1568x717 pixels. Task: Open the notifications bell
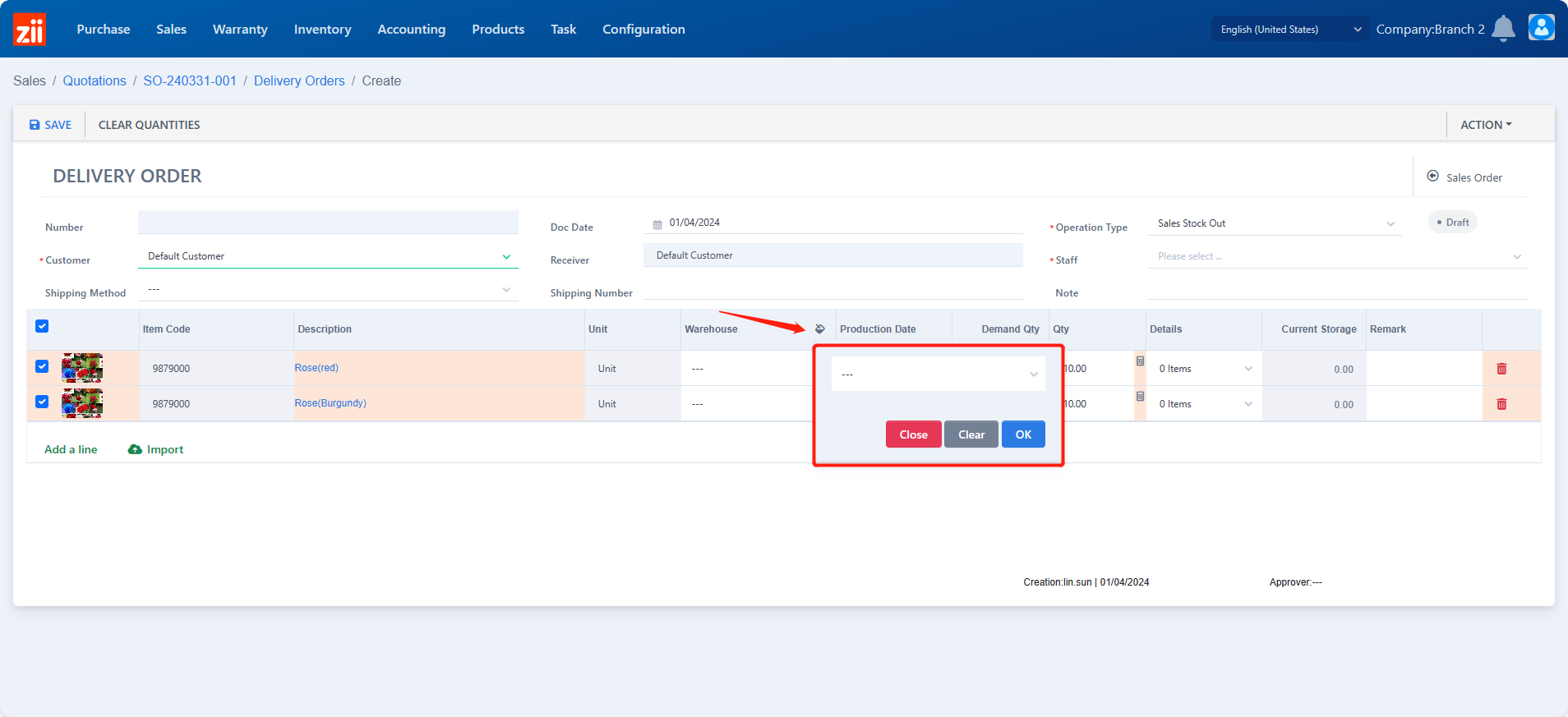[1503, 29]
